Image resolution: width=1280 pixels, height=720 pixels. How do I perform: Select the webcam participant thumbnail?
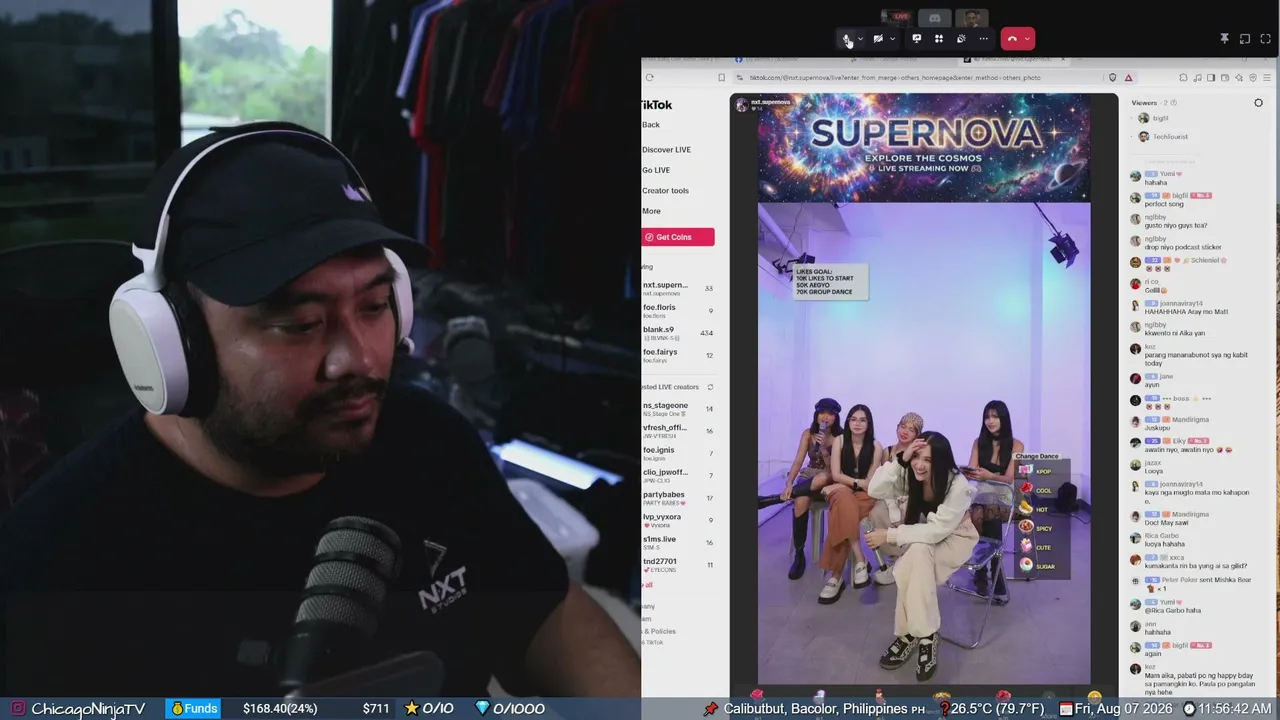pos(971,17)
